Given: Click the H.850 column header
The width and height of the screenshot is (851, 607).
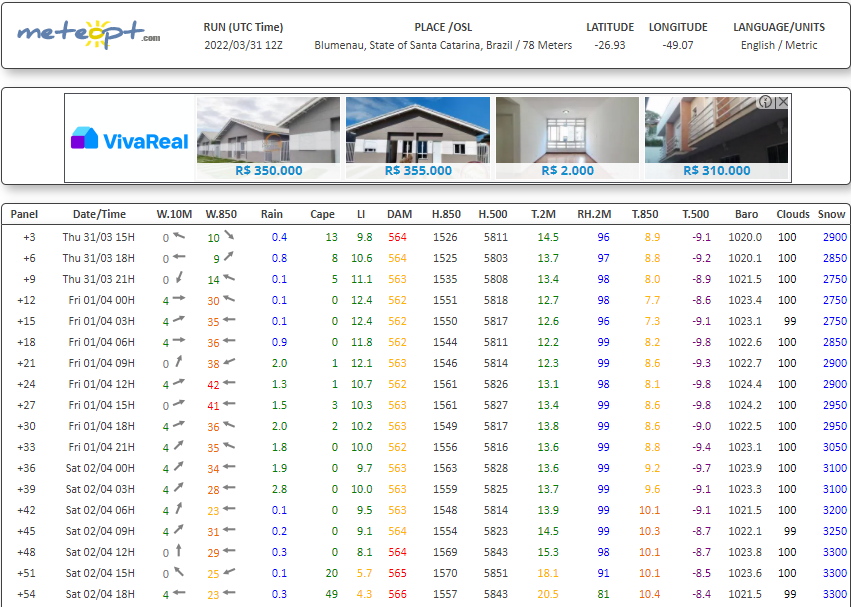Looking at the screenshot, I should (x=446, y=214).
